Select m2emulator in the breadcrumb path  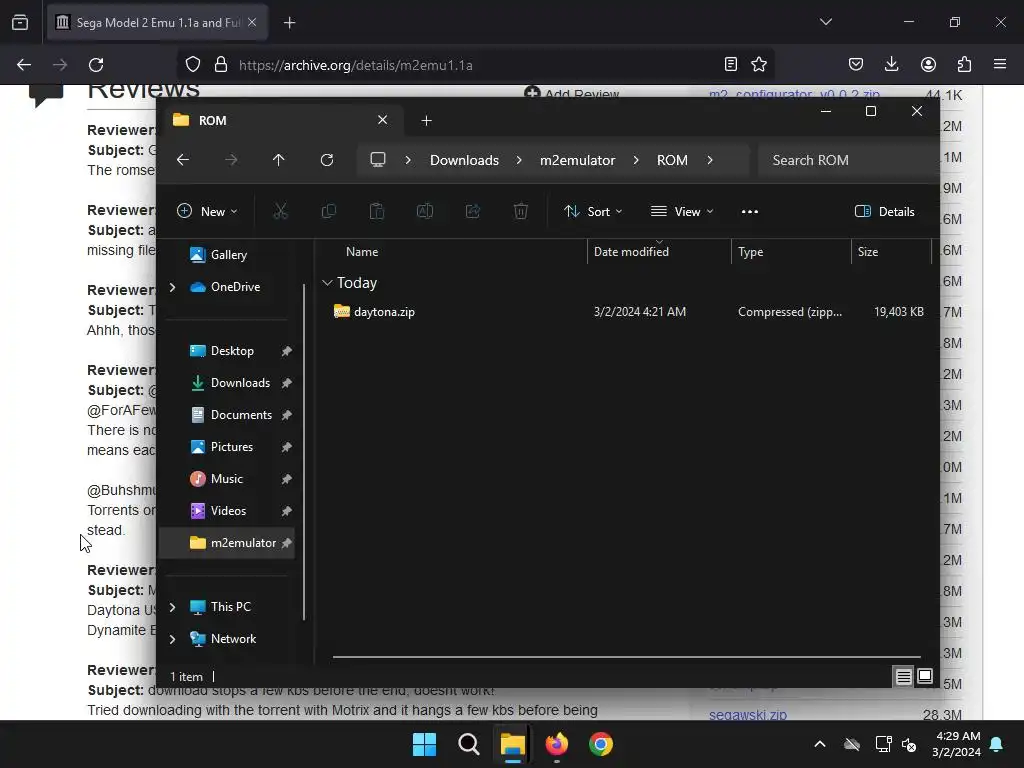pos(577,160)
